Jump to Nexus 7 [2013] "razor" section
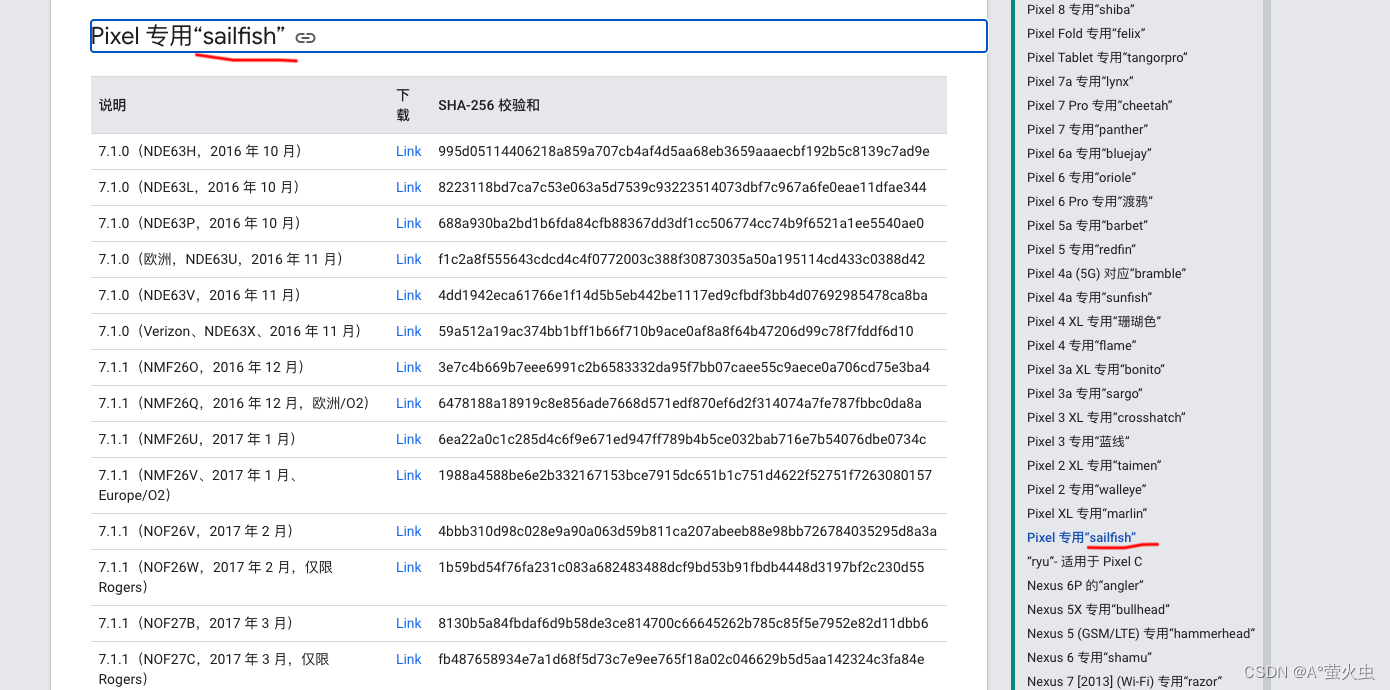The width and height of the screenshot is (1390, 690). click(x=1124, y=681)
